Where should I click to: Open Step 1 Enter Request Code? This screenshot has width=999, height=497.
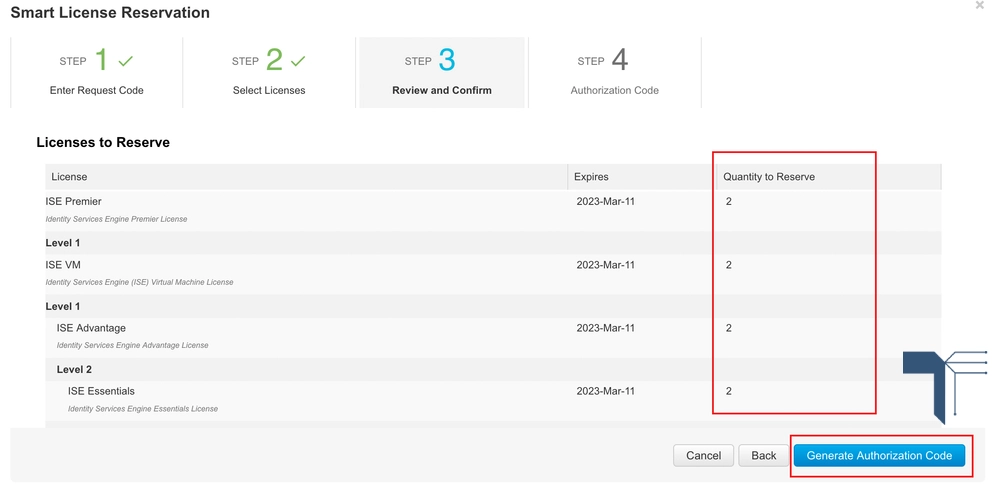[x=97, y=73]
